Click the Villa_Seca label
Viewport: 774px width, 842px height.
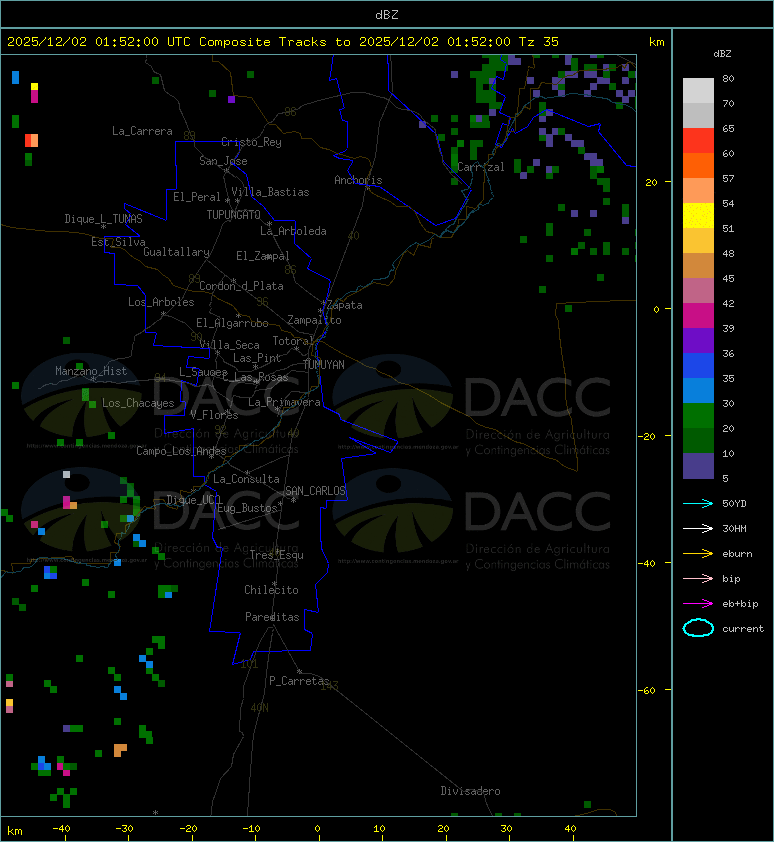(x=229, y=345)
